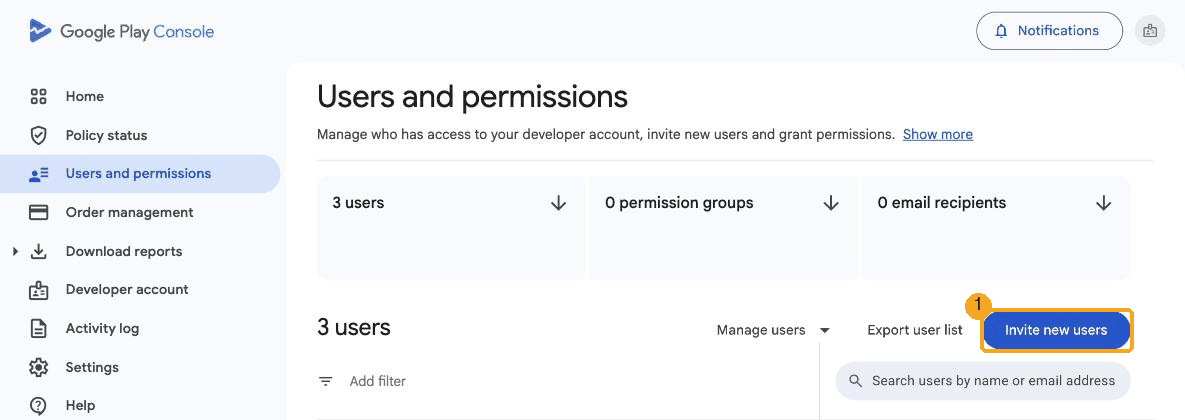
Task: Click the Home grid icon
Action: pyautogui.click(x=38, y=96)
